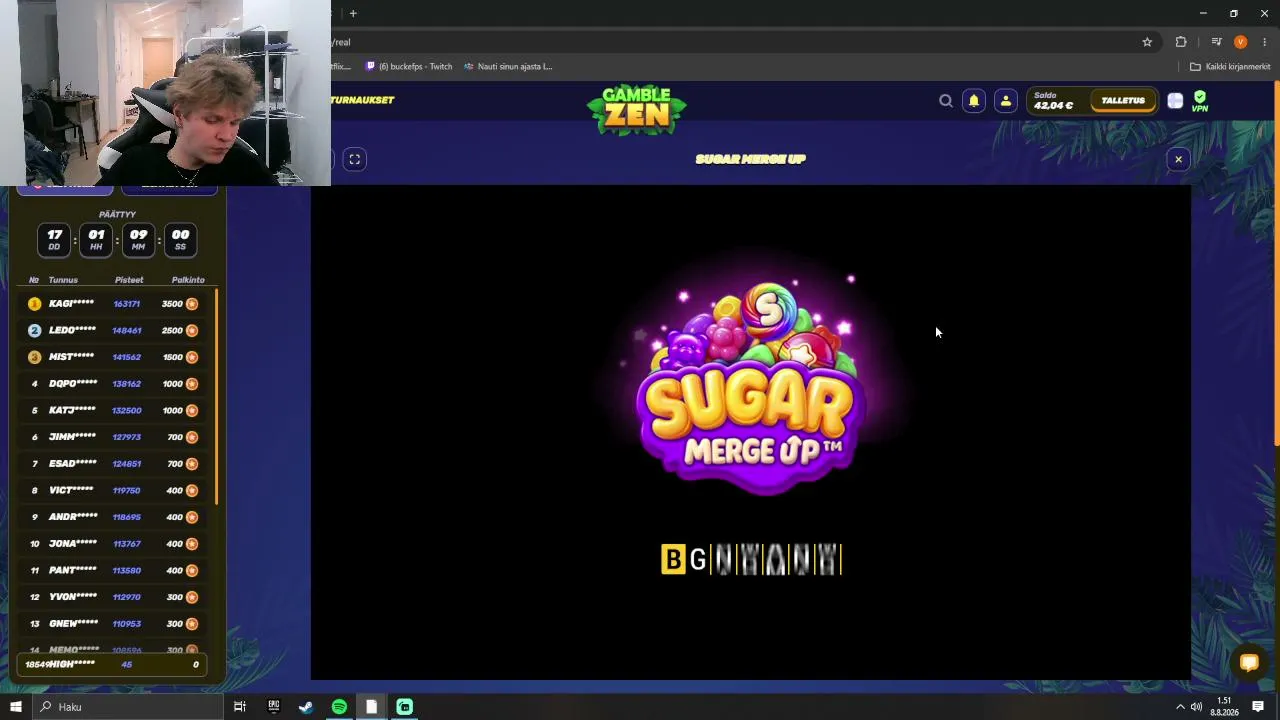Image resolution: width=1280 pixels, height=720 pixels.
Task: Open the Kaikki kirjanmerkit bookmarks folder
Action: pyautogui.click(x=1230, y=67)
